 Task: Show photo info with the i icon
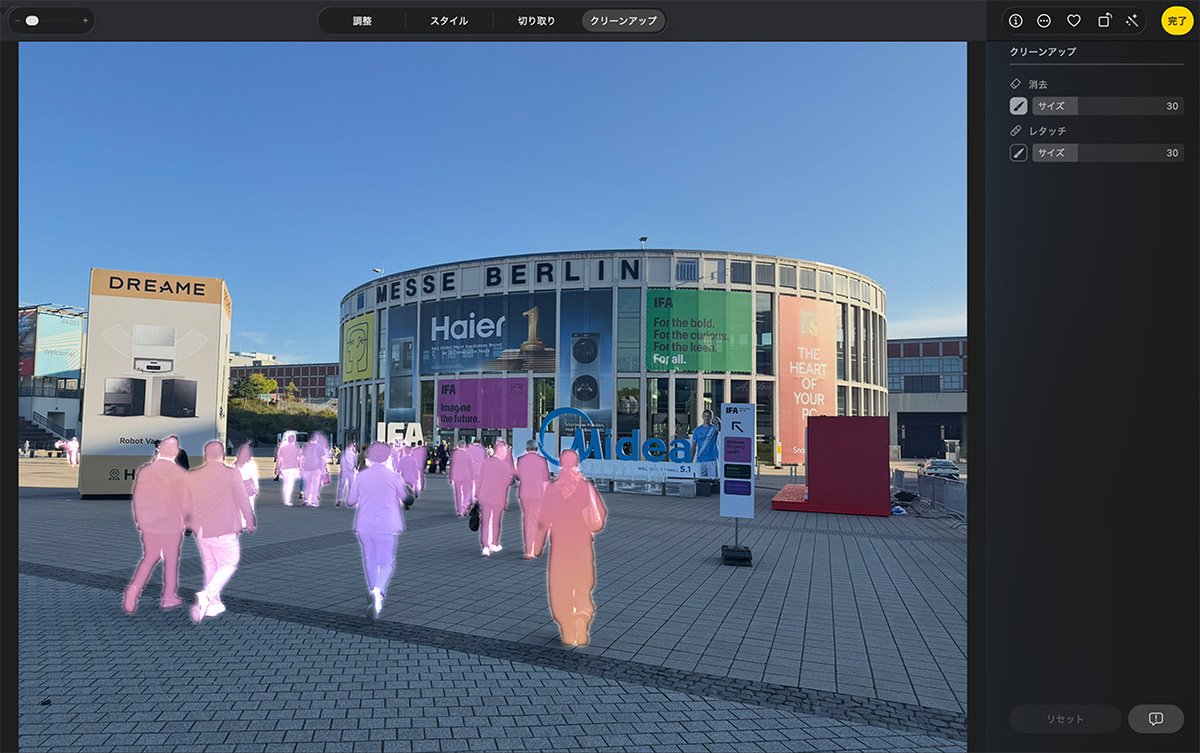1016,20
